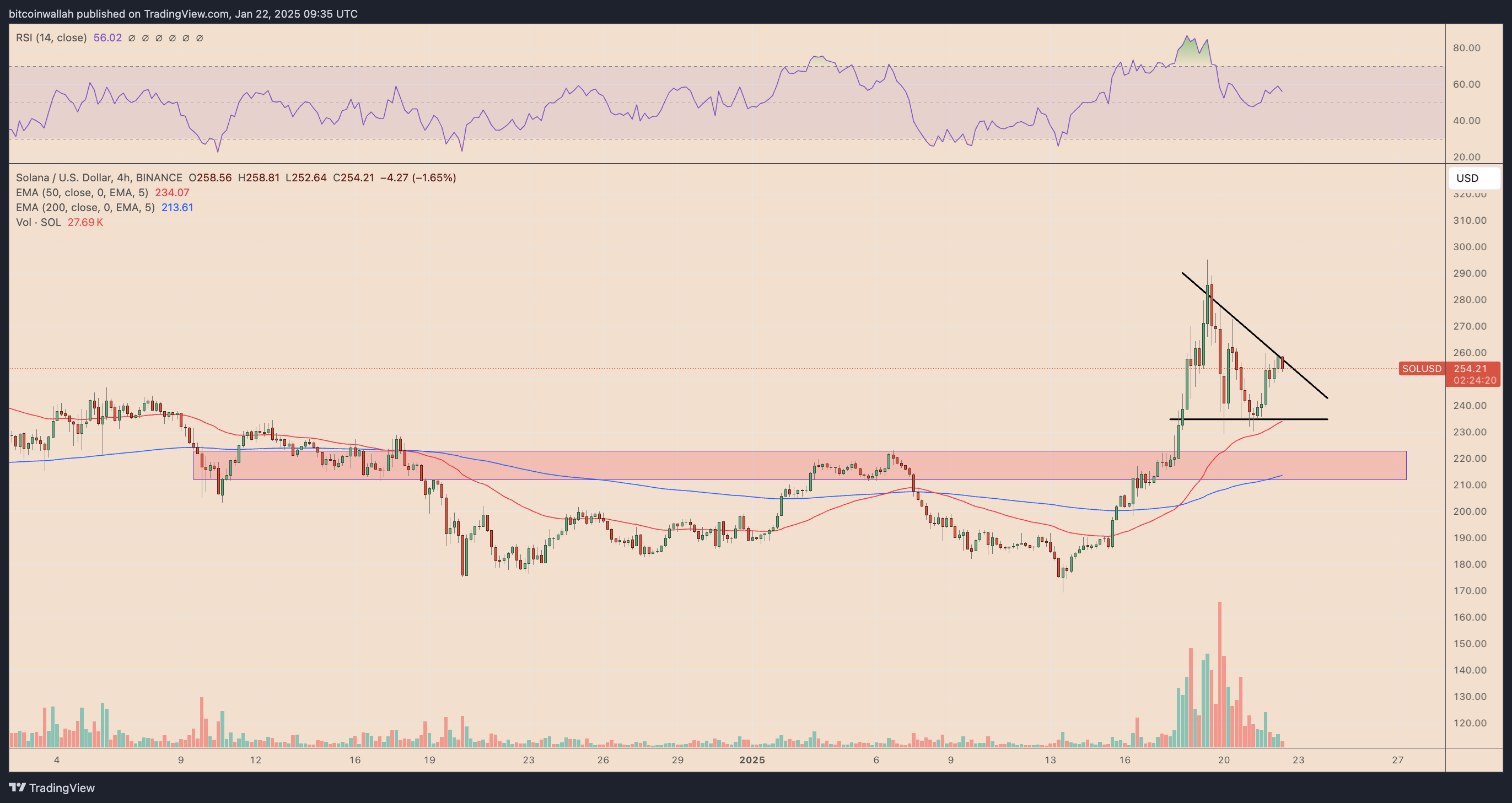Click the date axis label 4
Image resolution: width=1512 pixels, height=803 pixels.
[x=56, y=760]
